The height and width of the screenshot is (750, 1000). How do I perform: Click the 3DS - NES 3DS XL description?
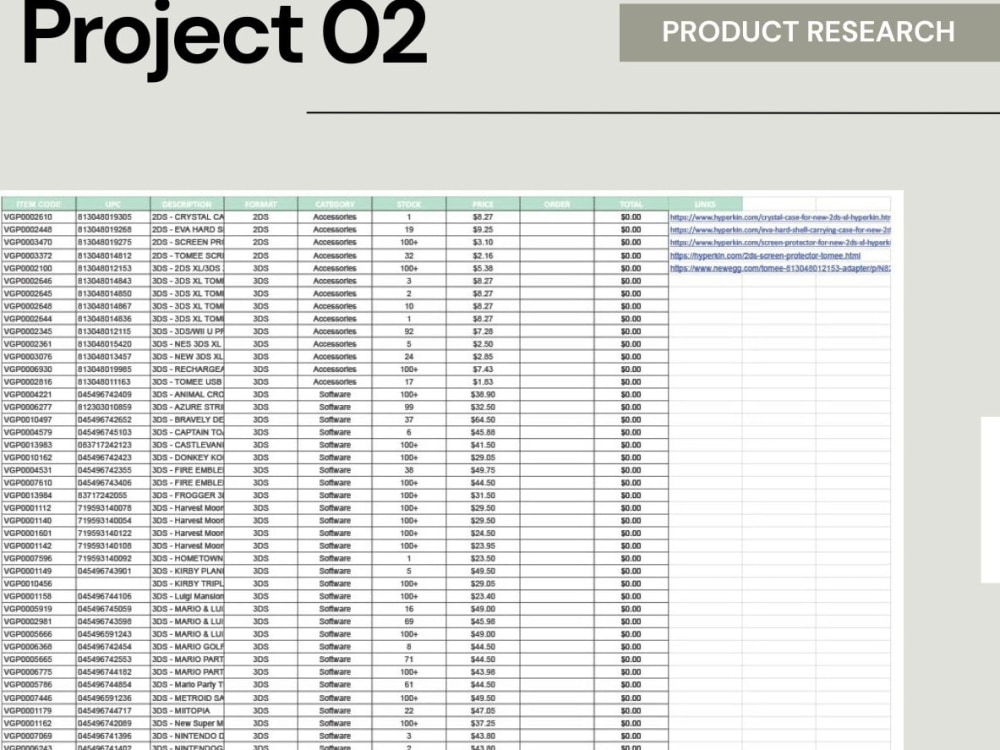point(188,344)
